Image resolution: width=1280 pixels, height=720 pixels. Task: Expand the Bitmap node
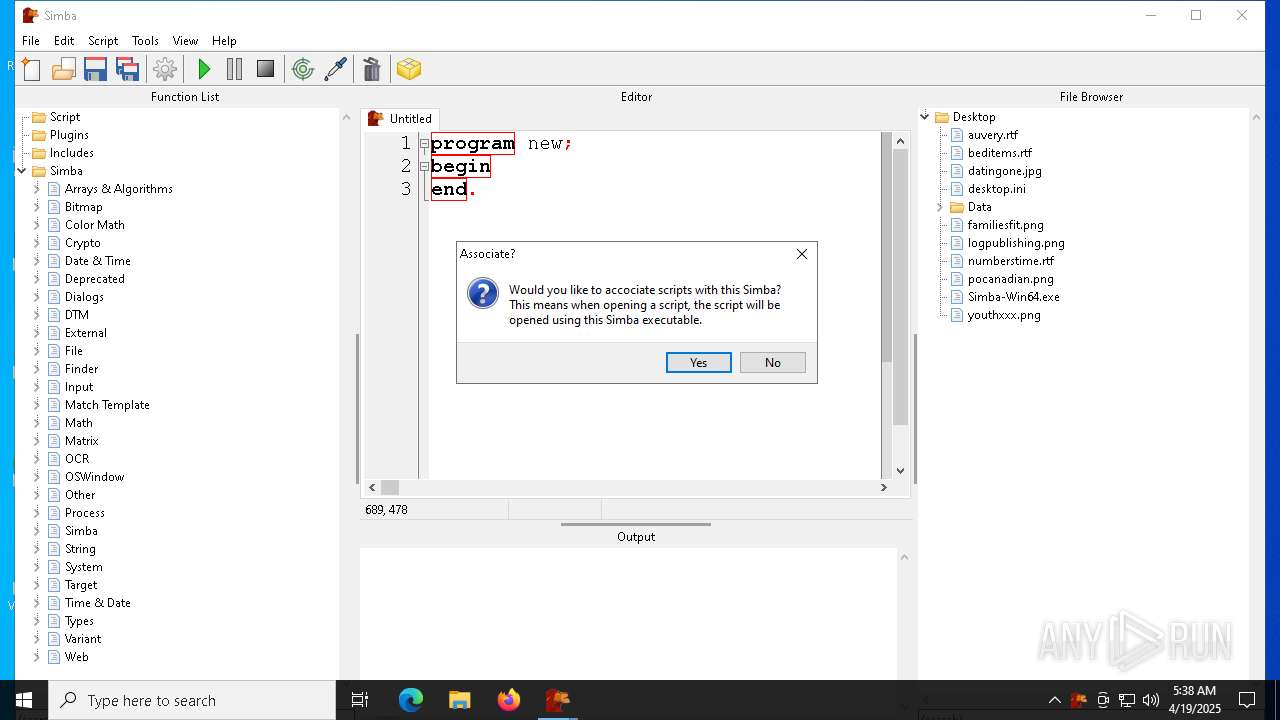[37, 207]
